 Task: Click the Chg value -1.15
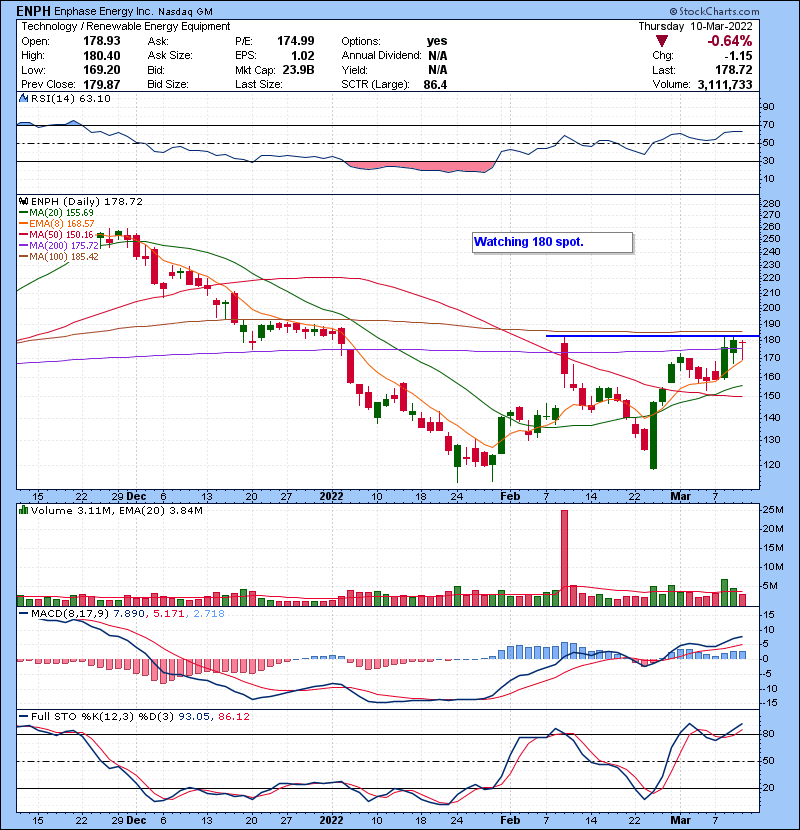[x=738, y=56]
